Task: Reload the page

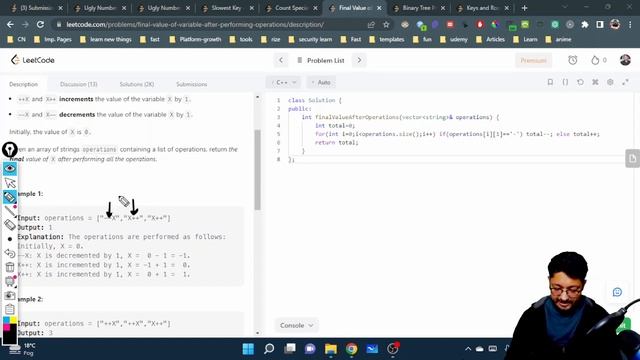Action: (40, 24)
